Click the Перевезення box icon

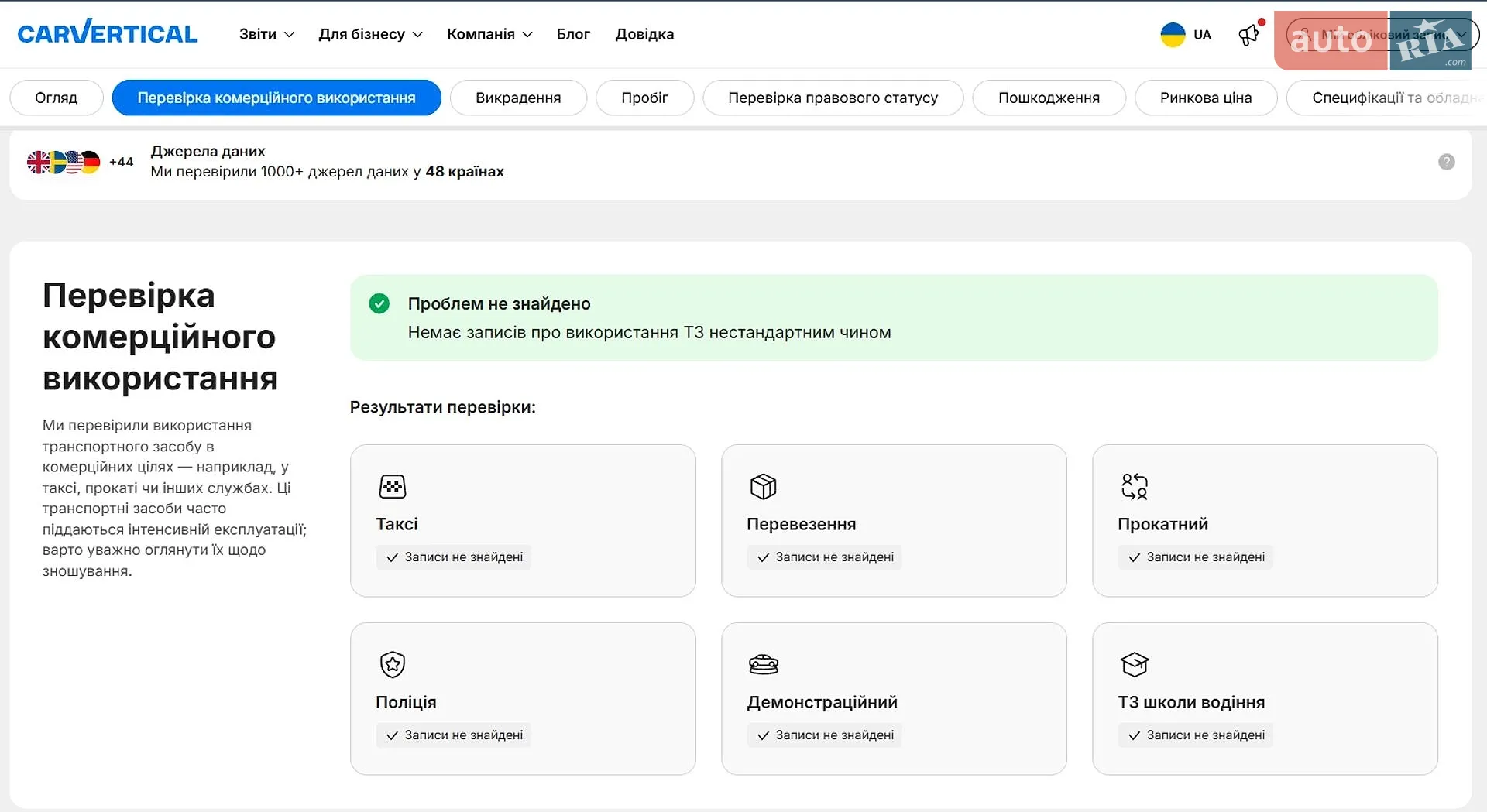point(763,486)
